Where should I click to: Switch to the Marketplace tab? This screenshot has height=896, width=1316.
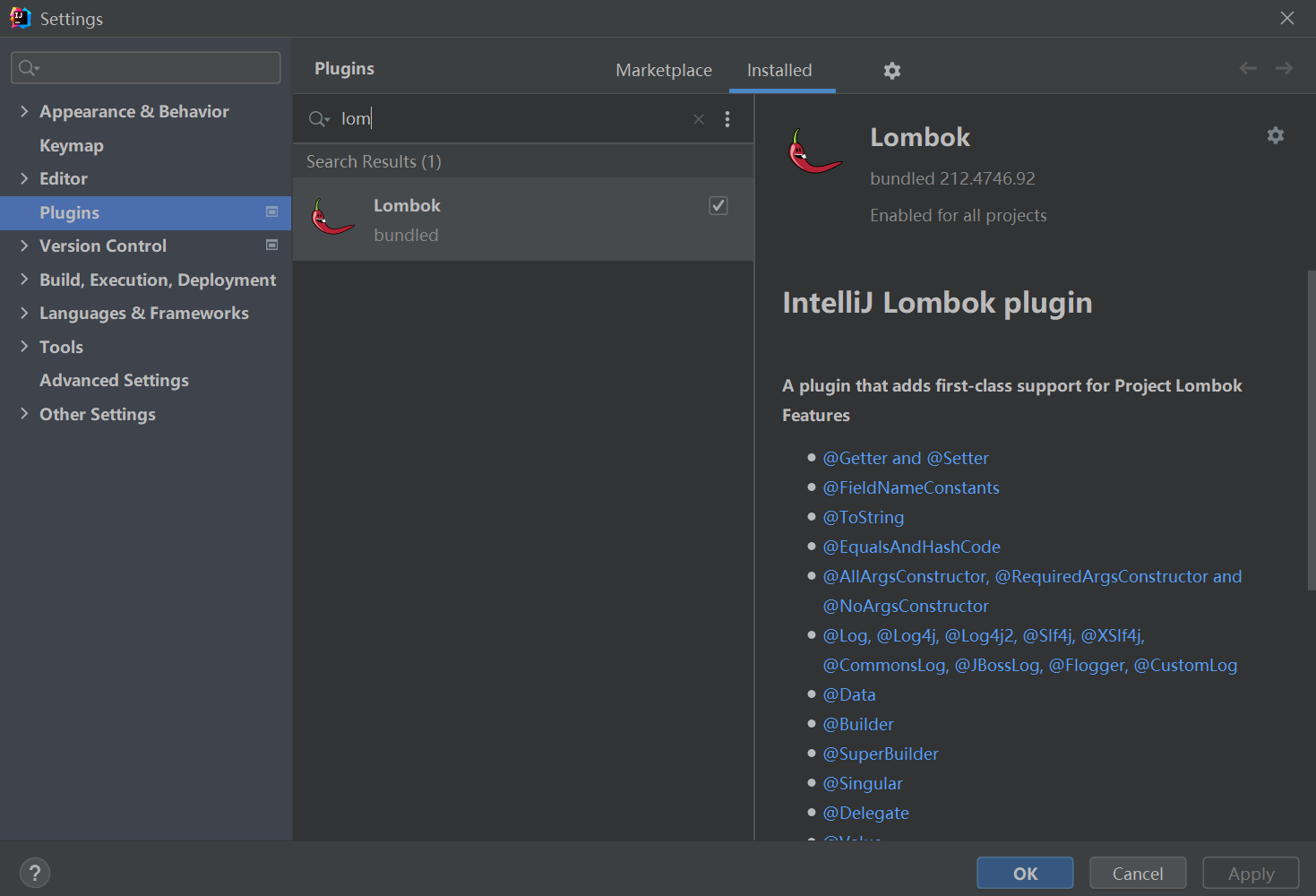[664, 70]
